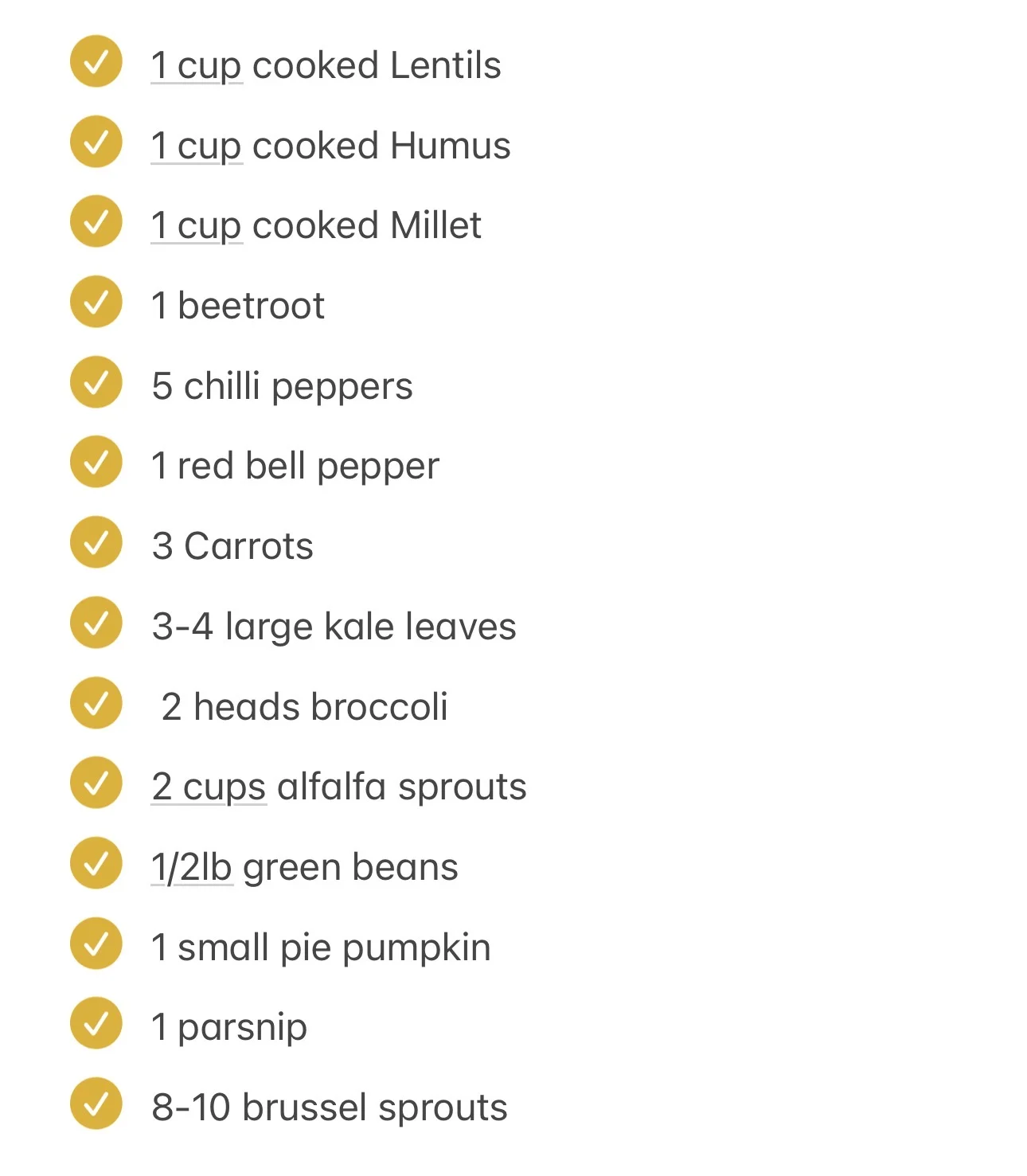Viewport: 1027px width, 1176px height.
Task: Click the underlined "1 cup" in Lentils line
Action: click(x=196, y=66)
